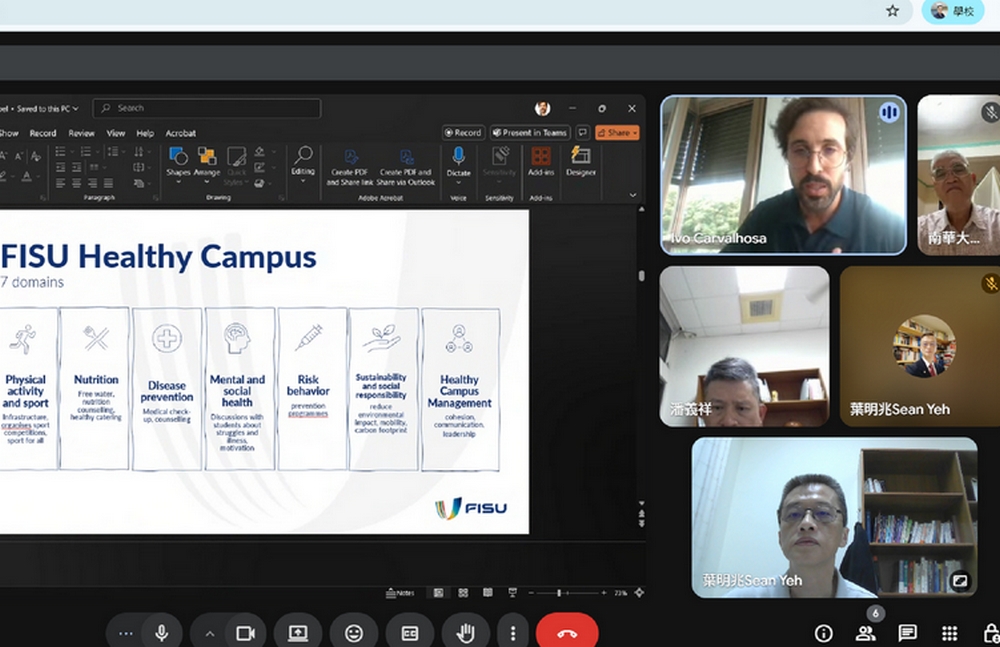Expand the video settings chevron
Viewport: 1000px width, 647px height.
click(210, 634)
